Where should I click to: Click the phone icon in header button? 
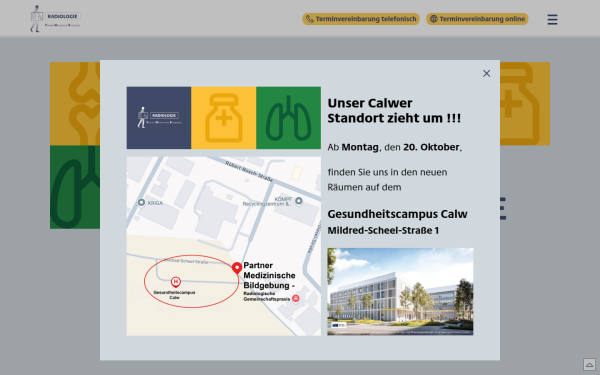tap(310, 19)
